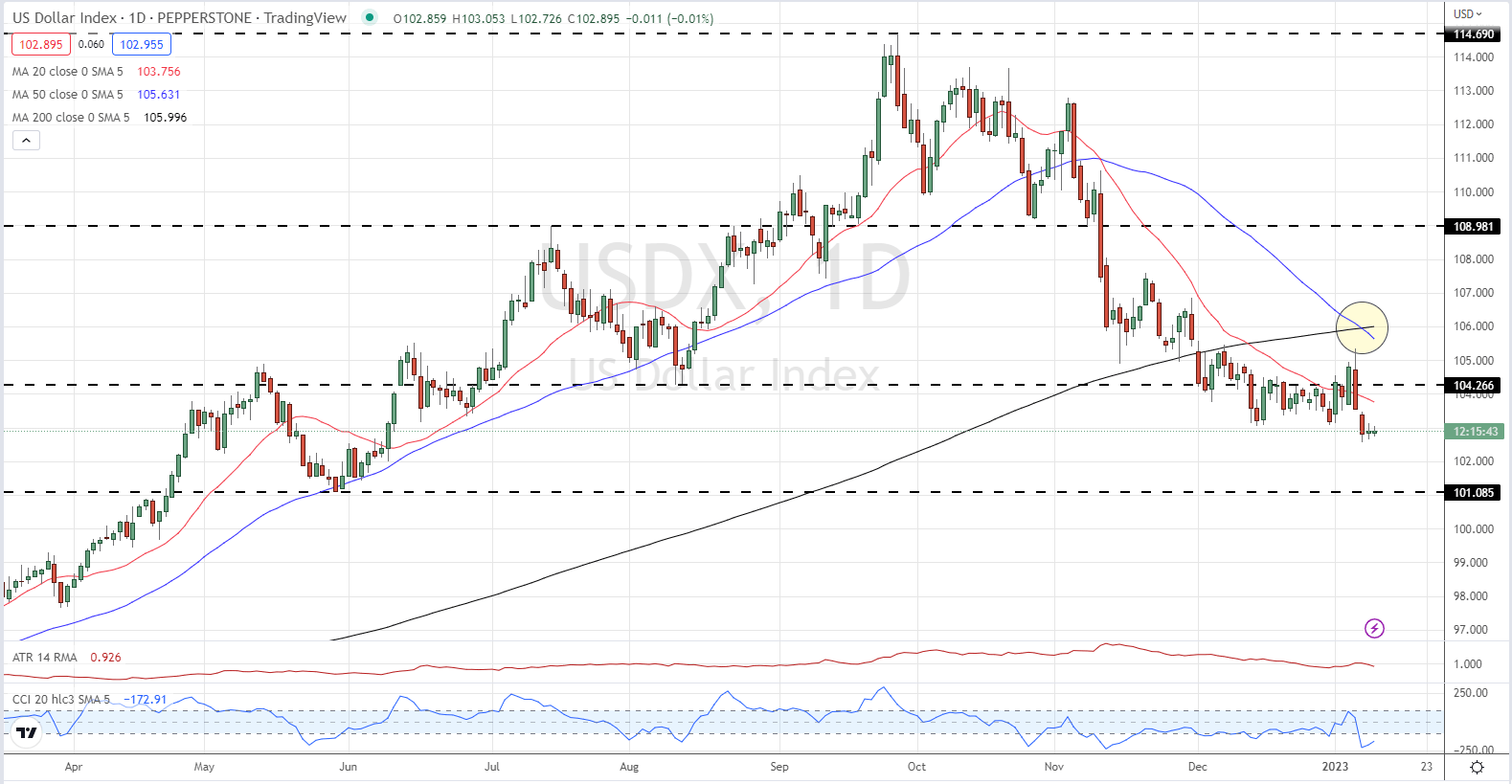Click the blue buy price 102.955 button
The width and height of the screenshot is (1512, 784).
coord(142,45)
